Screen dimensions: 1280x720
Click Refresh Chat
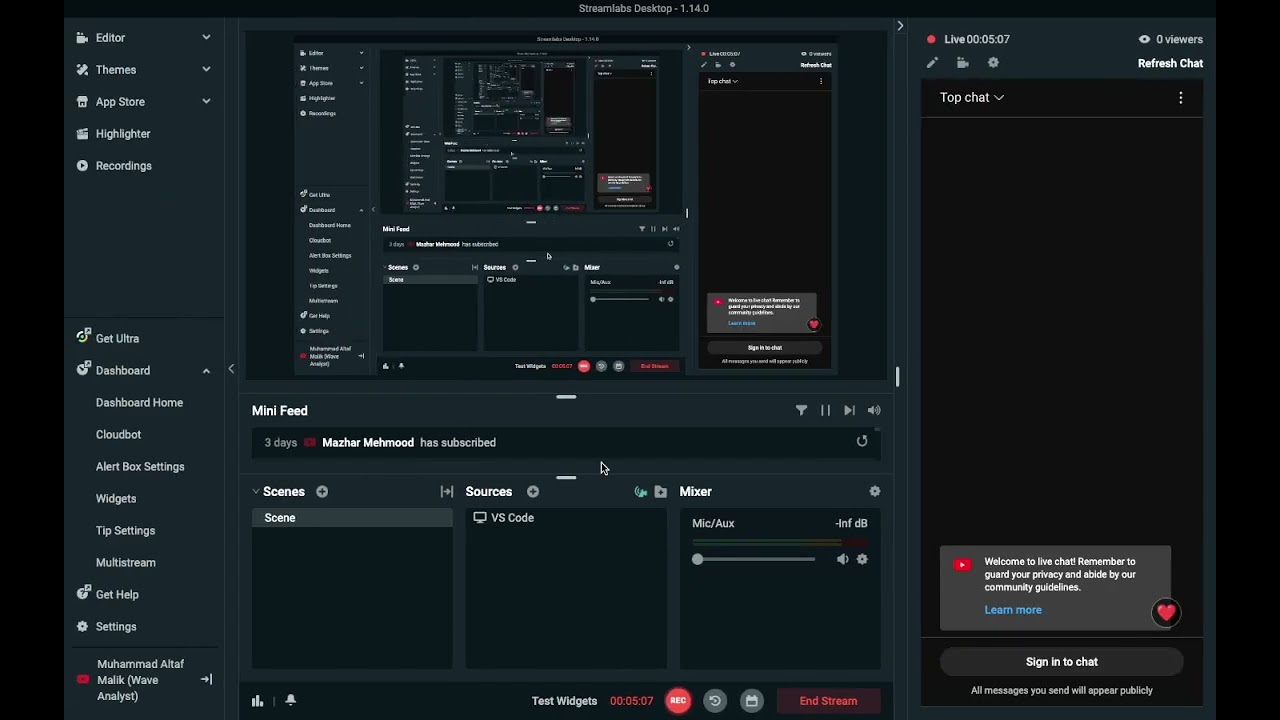coord(1170,63)
